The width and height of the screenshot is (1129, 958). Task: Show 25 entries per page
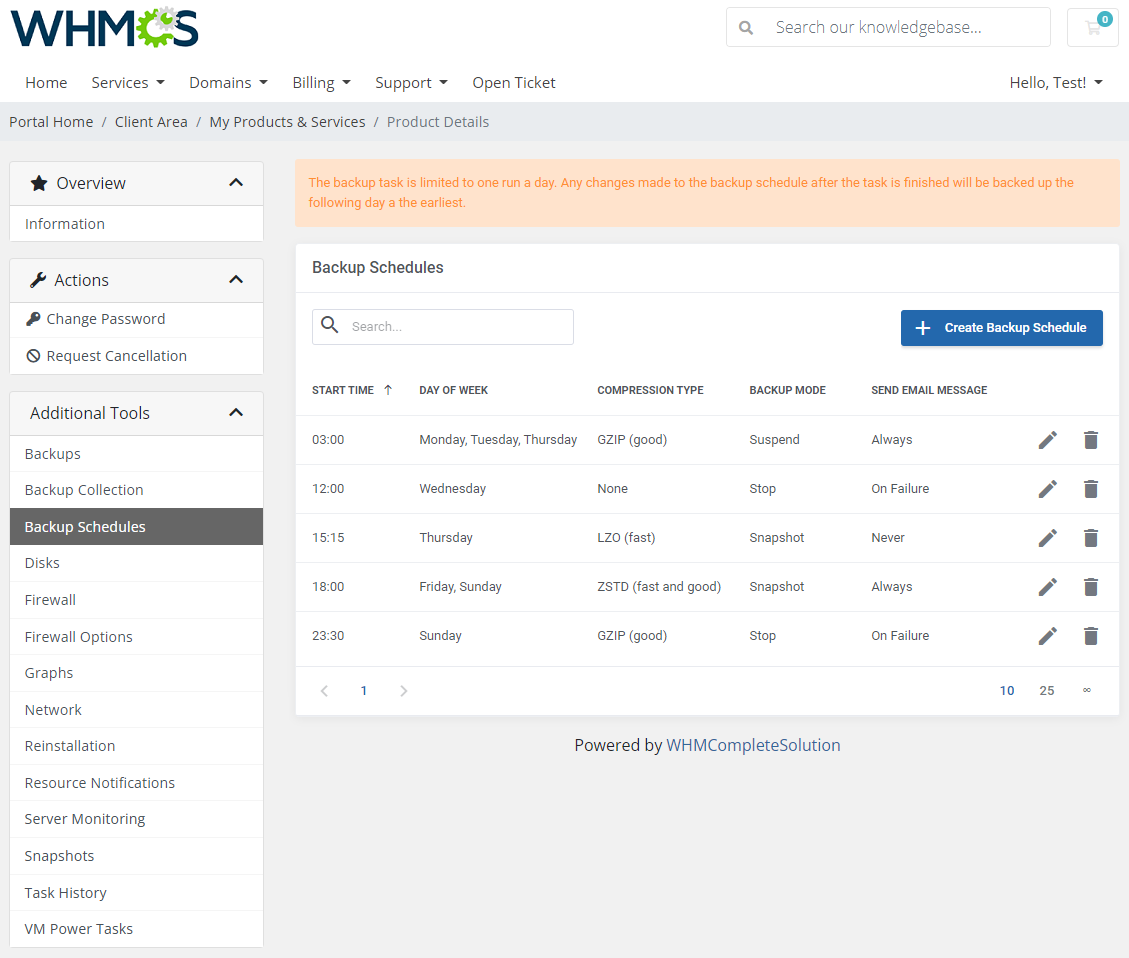tap(1046, 691)
